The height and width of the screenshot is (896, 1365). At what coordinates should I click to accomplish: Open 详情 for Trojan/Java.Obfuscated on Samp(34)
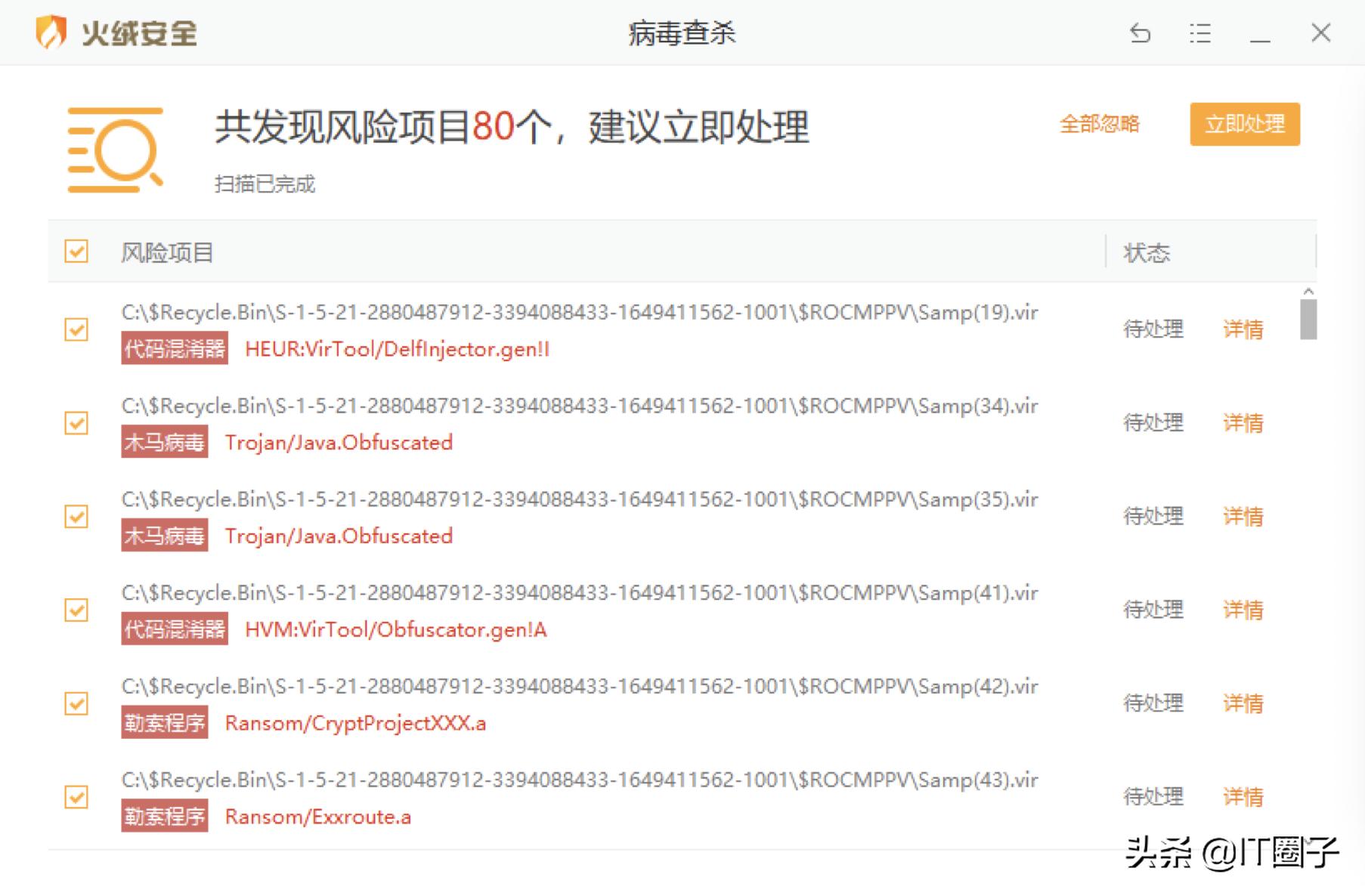point(1243,423)
